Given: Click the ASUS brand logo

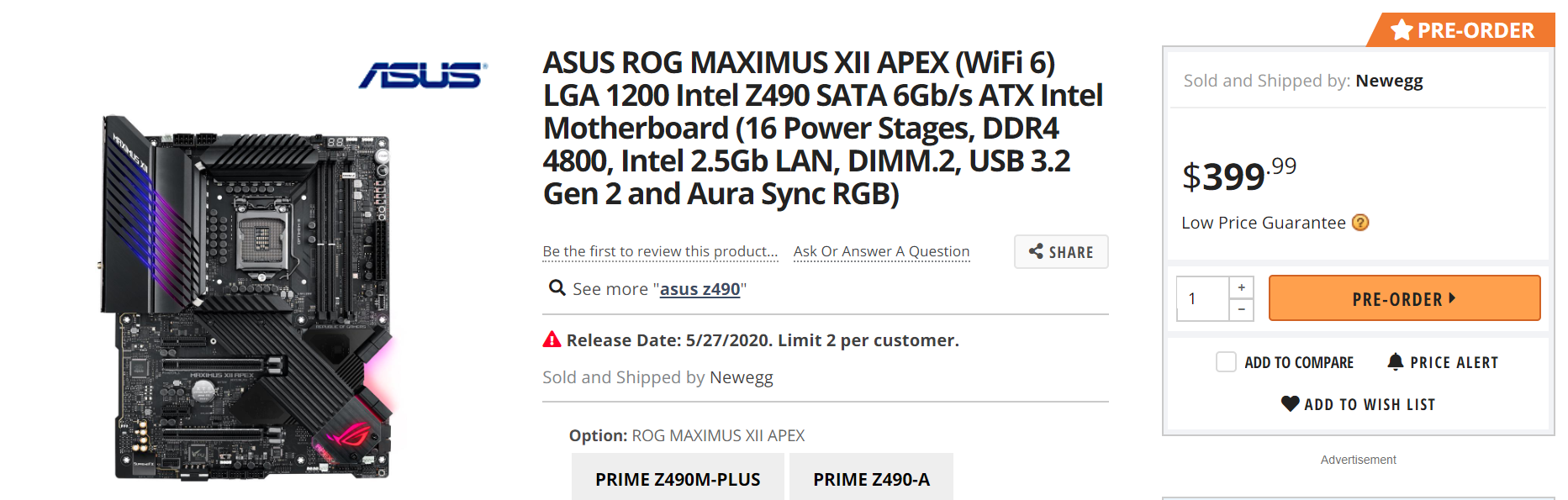Looking at the screenshot, I should click(423, 75).
